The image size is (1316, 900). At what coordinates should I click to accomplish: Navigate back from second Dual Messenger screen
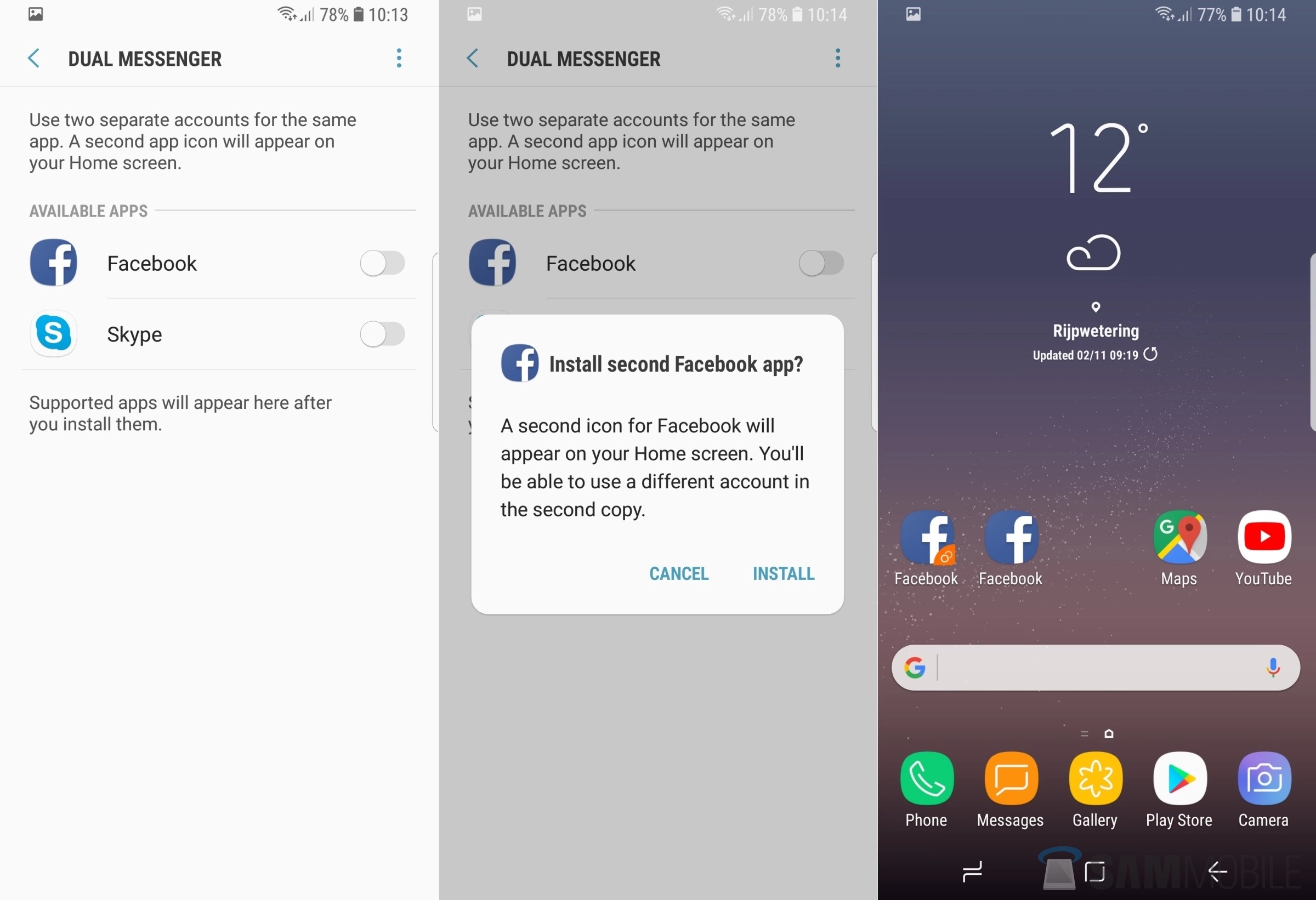pyautogui.click(x=473, y=57)
